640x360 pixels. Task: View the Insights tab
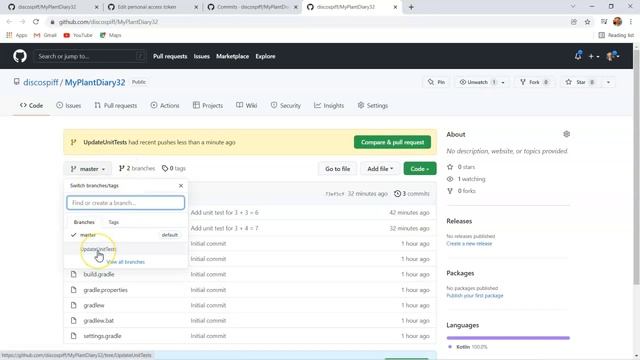click(329, 105)
